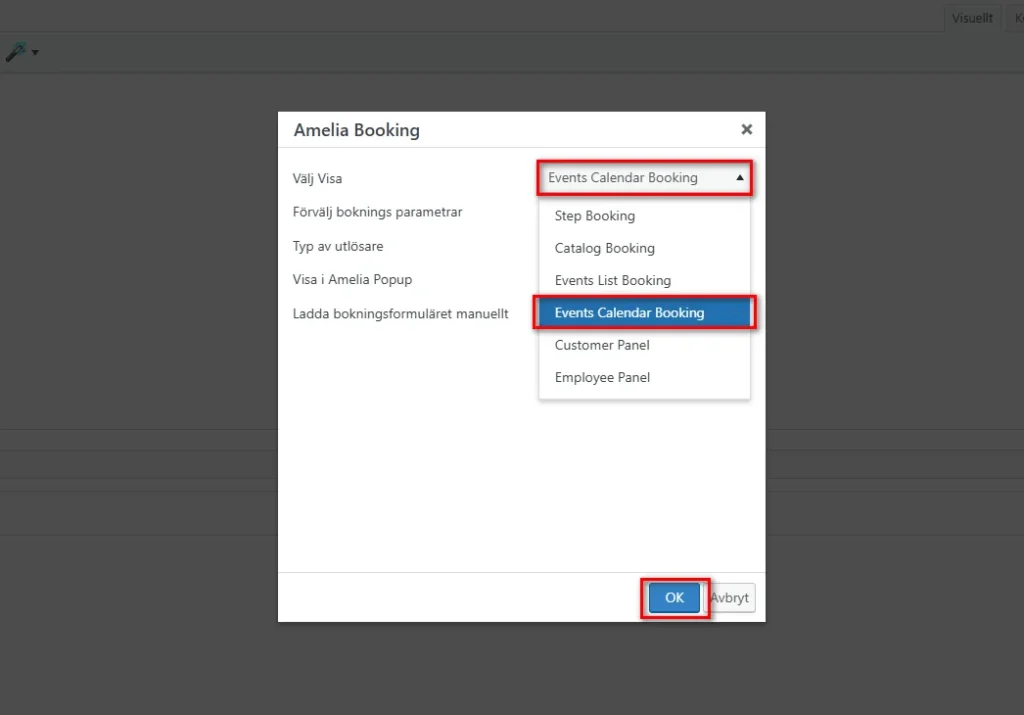1024x715 pixels.
Task: Click the Förvälj boknings parametrar label
Action: coord(377,212)
